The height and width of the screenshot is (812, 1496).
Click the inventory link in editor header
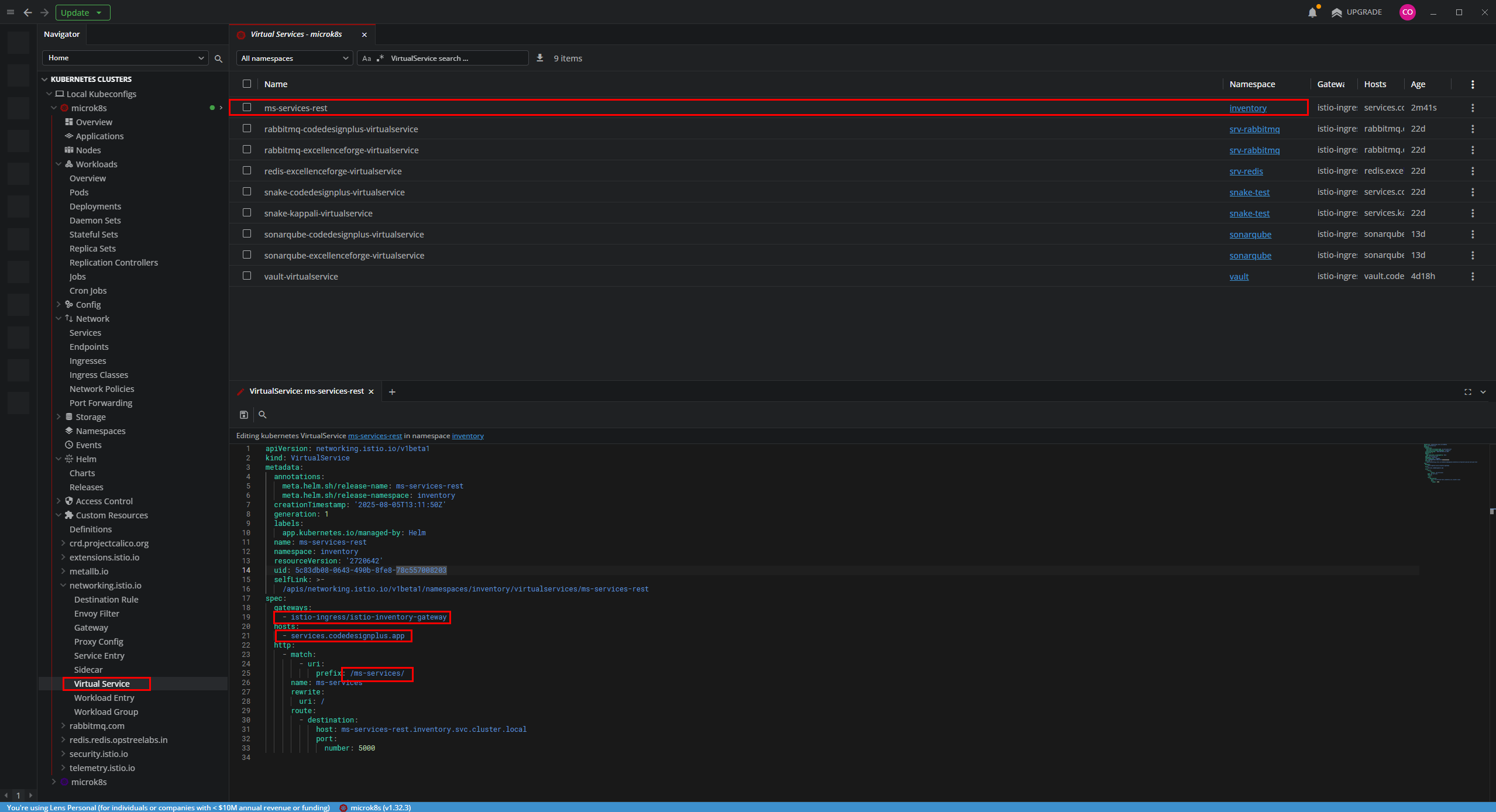[468, 436]
